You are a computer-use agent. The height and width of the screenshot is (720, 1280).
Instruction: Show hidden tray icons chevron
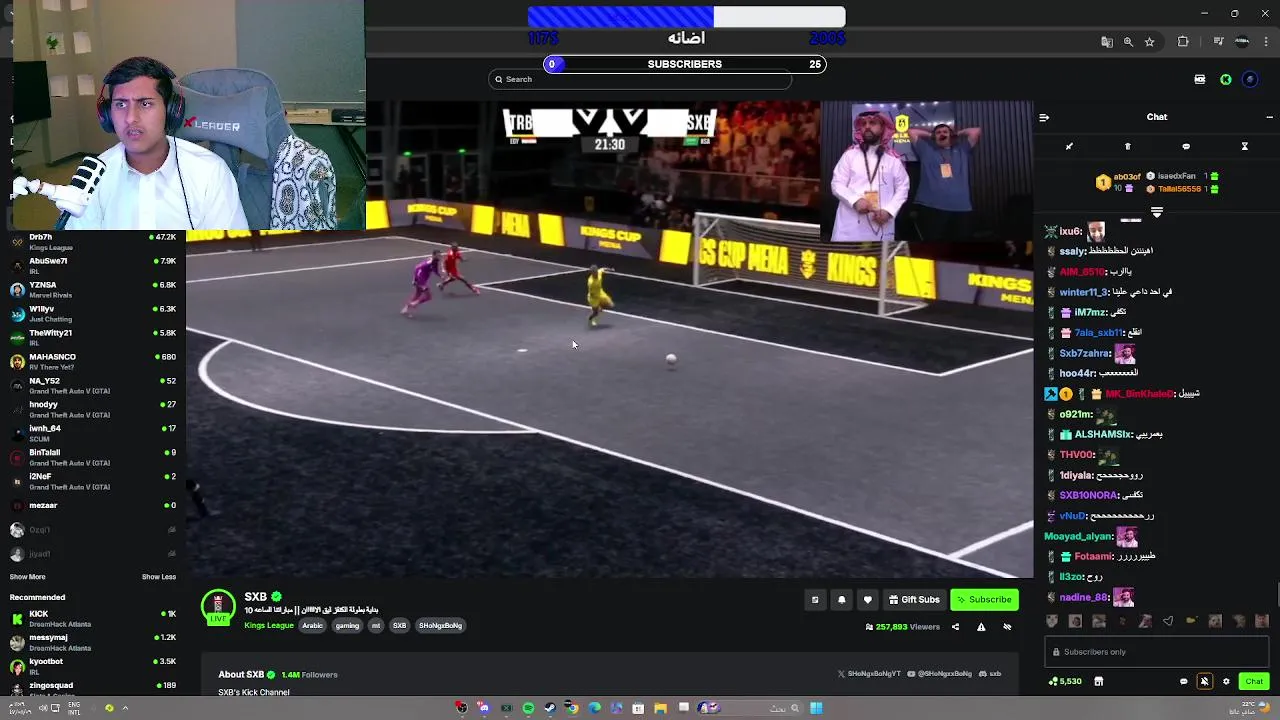[x=125, y=708]
